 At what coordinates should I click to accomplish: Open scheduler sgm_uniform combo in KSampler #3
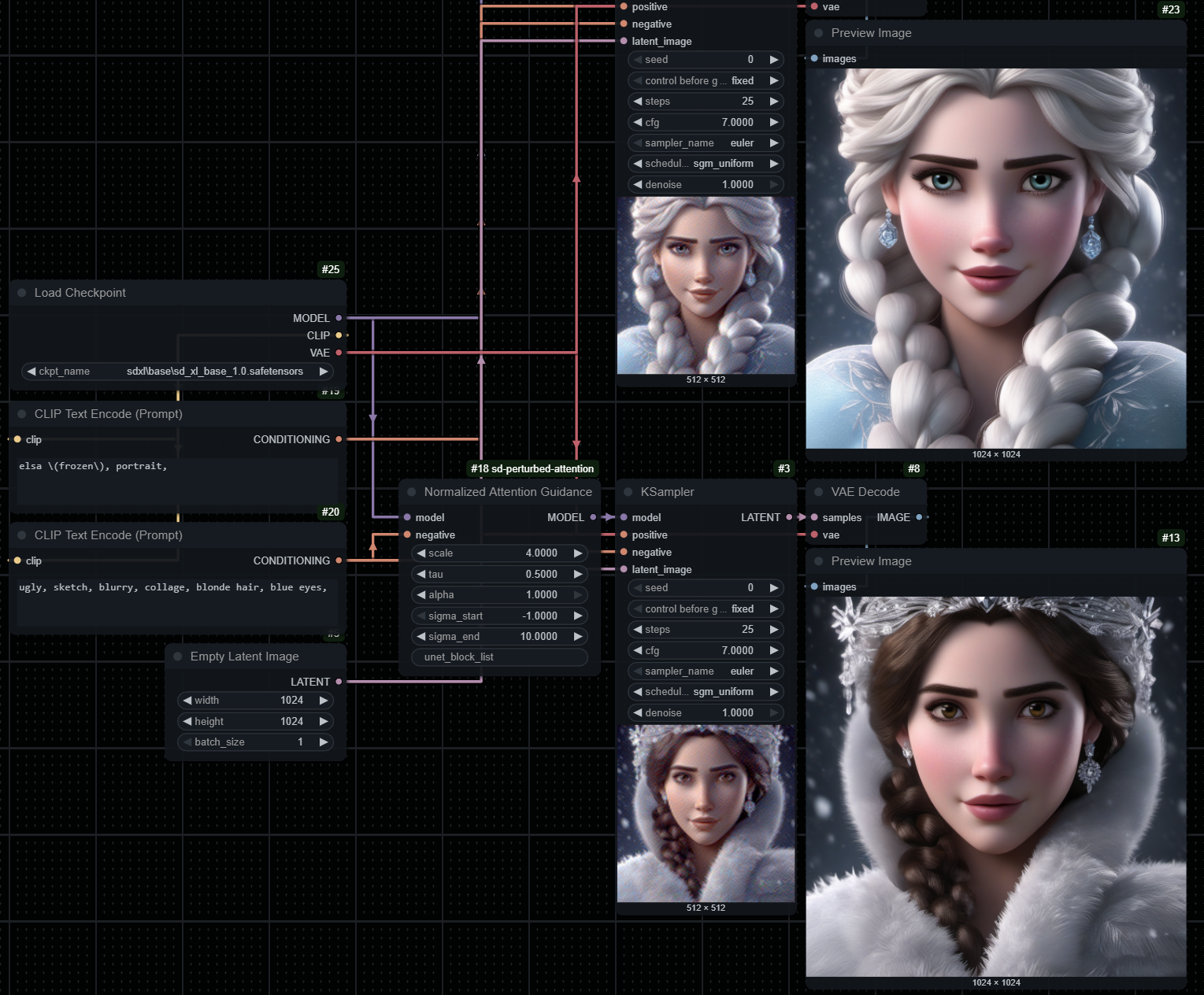coord(706,692)
